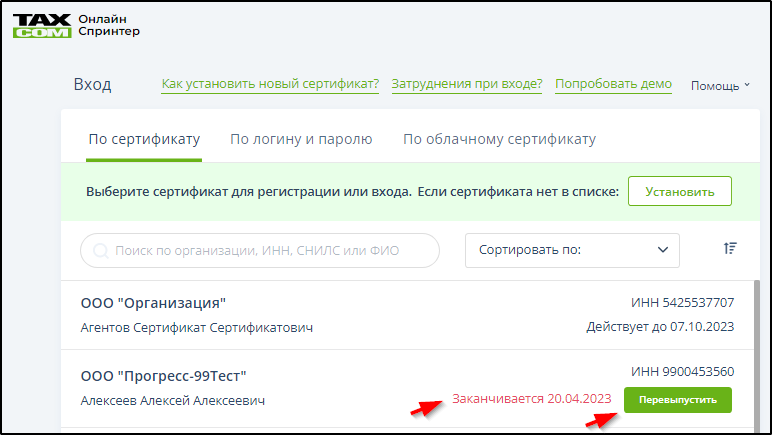This screenshot has width=772, height=435.
Task: Select the По облачному сертификату tab
Action: [x=499, y=139]
